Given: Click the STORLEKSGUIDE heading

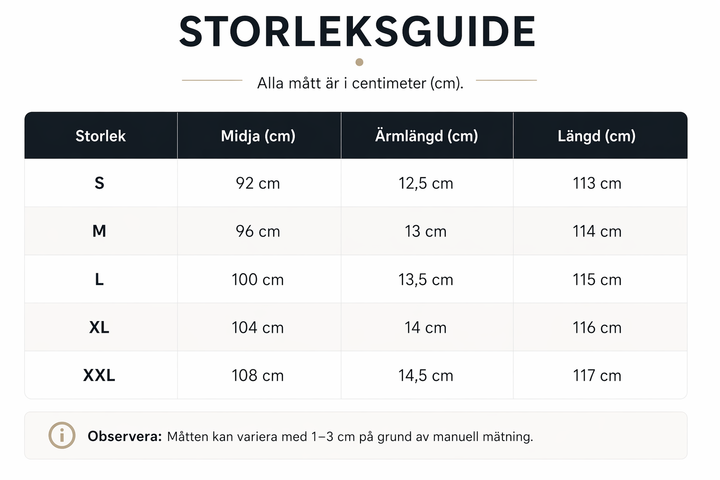Looking at the screenshot, I should (x=358, y=32).
